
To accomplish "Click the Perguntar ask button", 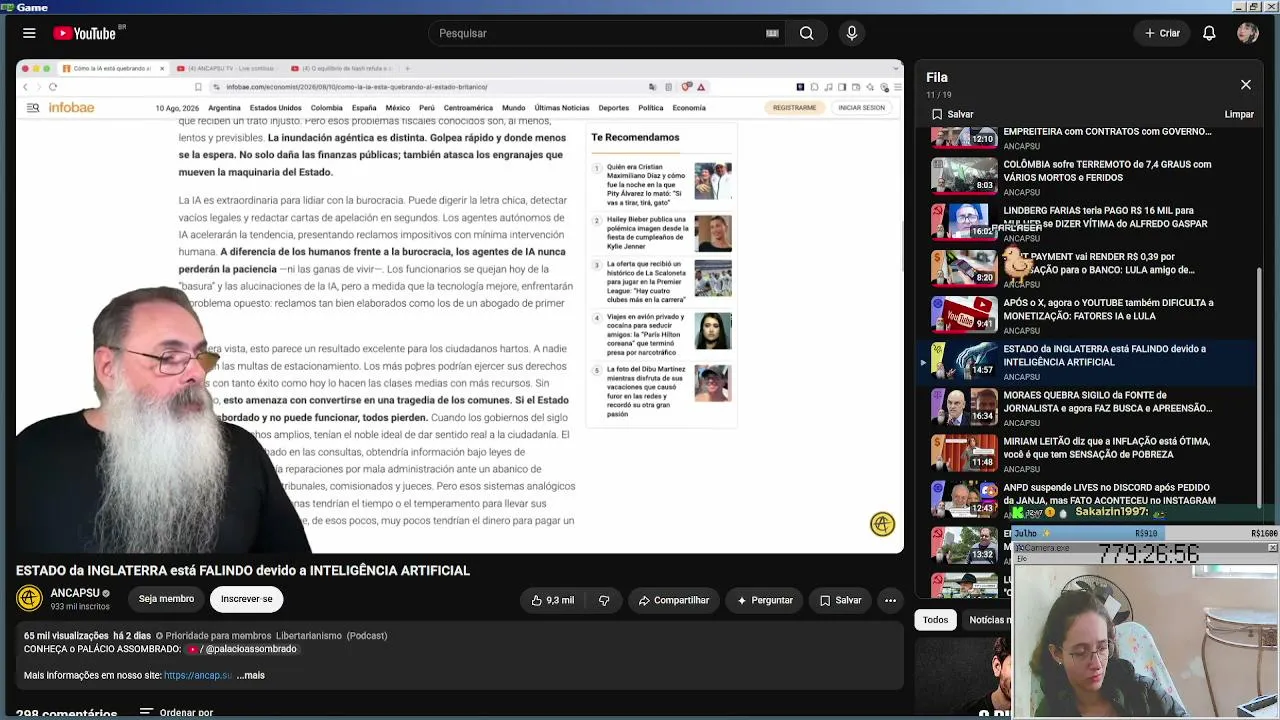I will click(x=765, y=600).
